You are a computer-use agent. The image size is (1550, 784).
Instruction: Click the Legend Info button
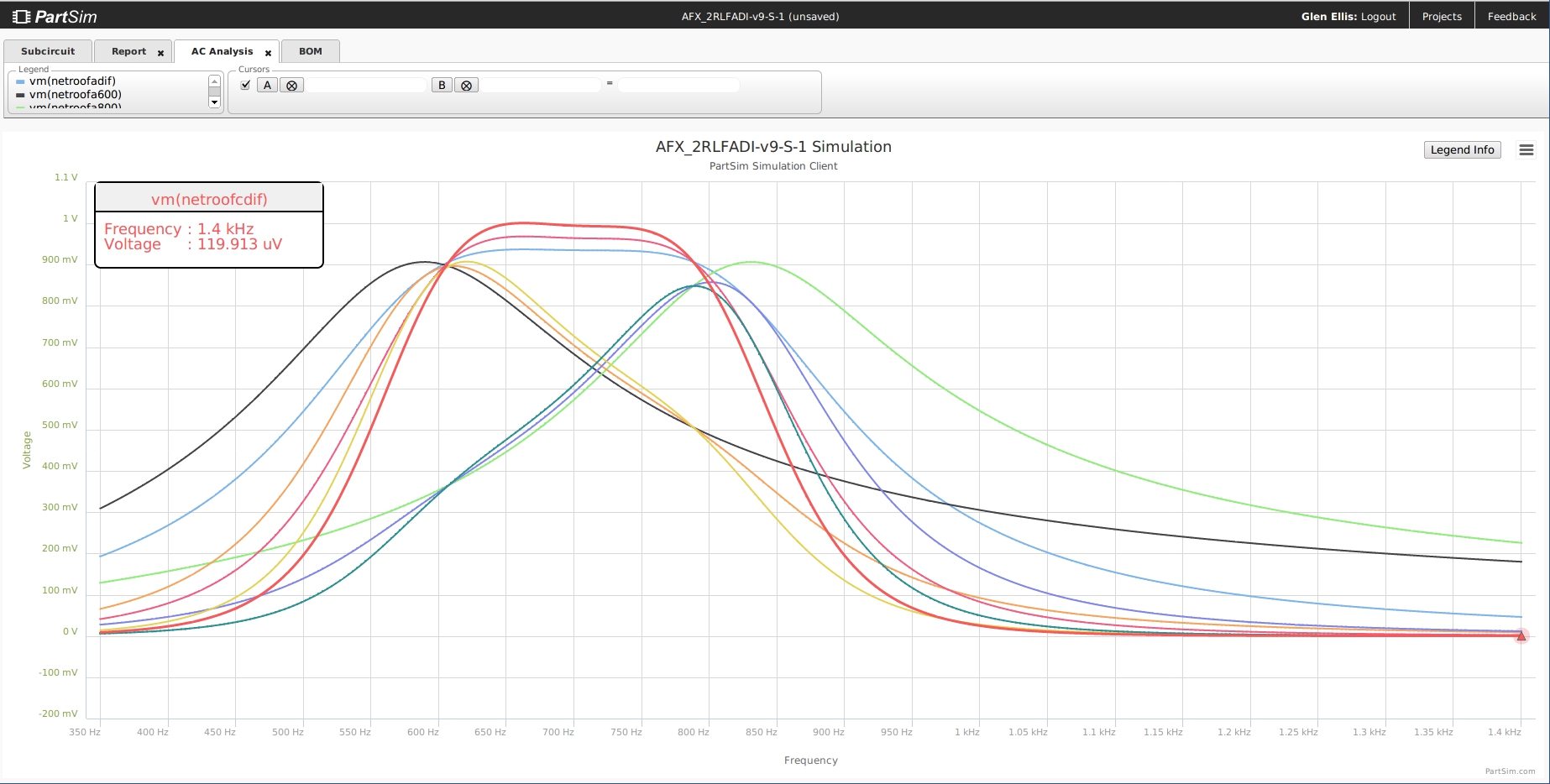pyautogui.click(x=1462, y=149)
